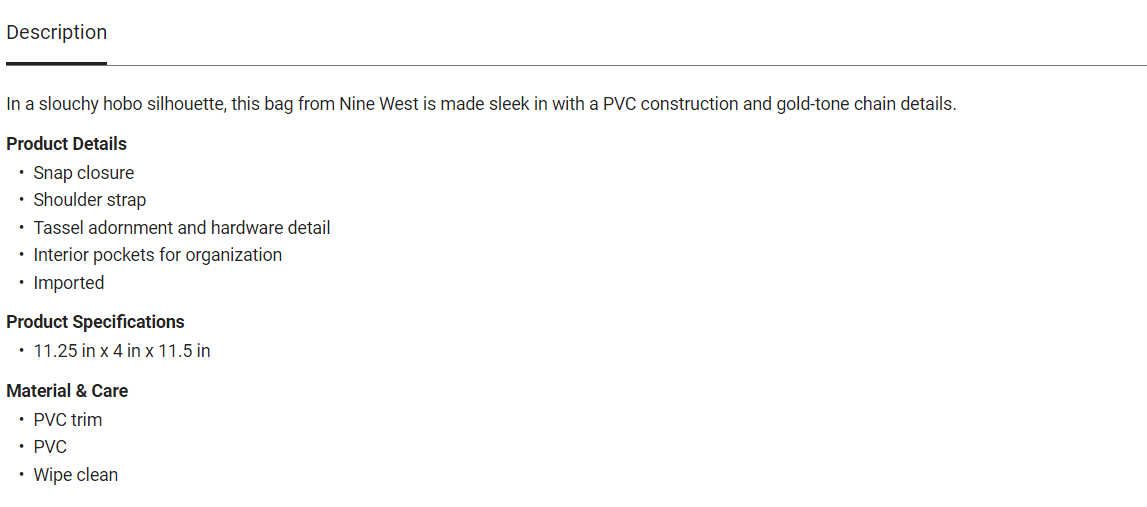The image size is (1147, 507).
Task: Click the bullet dot before "Wipe clean"
Action: pyautogui.click(x=21, y=475)
